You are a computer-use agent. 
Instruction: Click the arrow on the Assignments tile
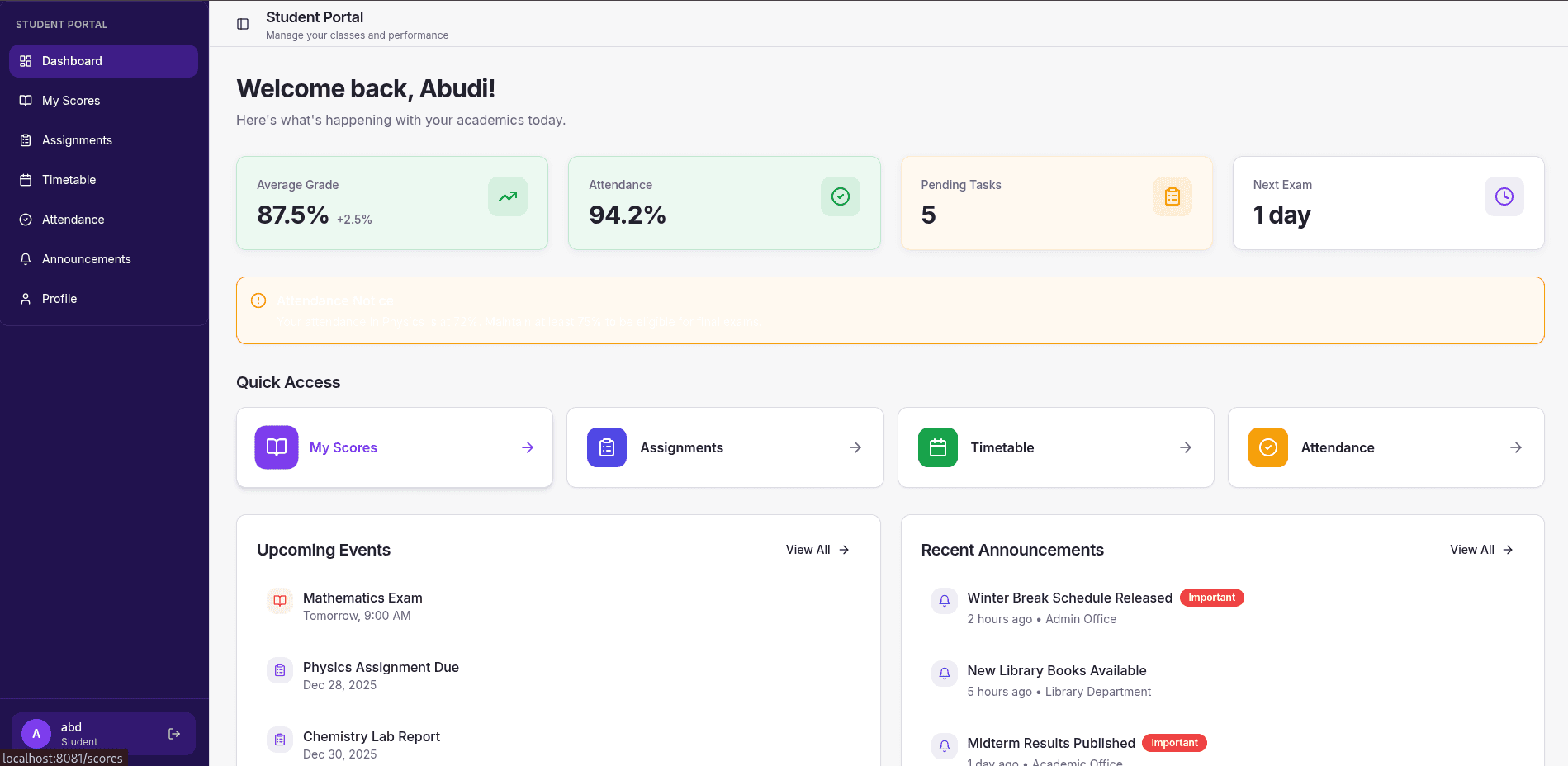[855, 447]
